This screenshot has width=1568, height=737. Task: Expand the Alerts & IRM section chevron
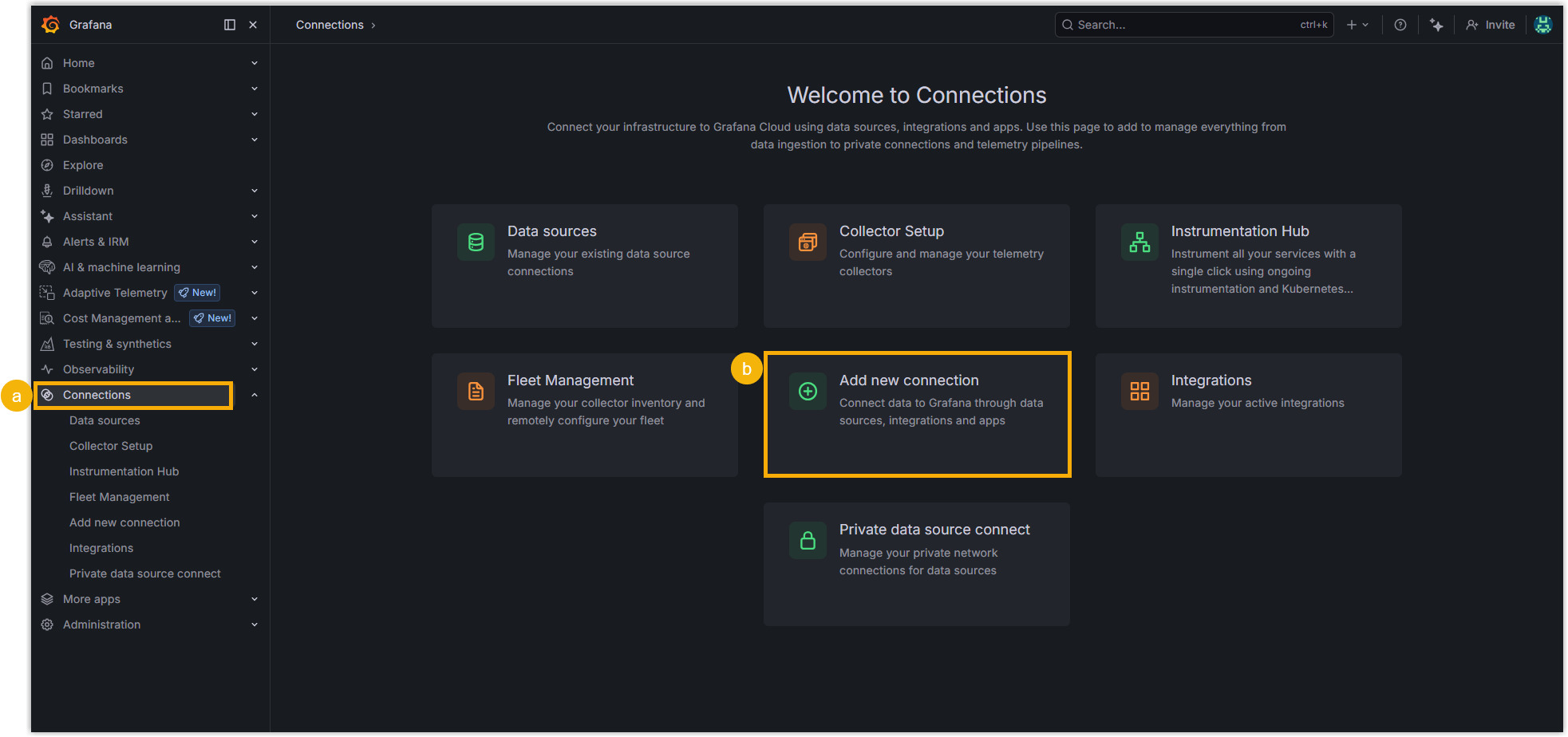[x=255, y=242]
